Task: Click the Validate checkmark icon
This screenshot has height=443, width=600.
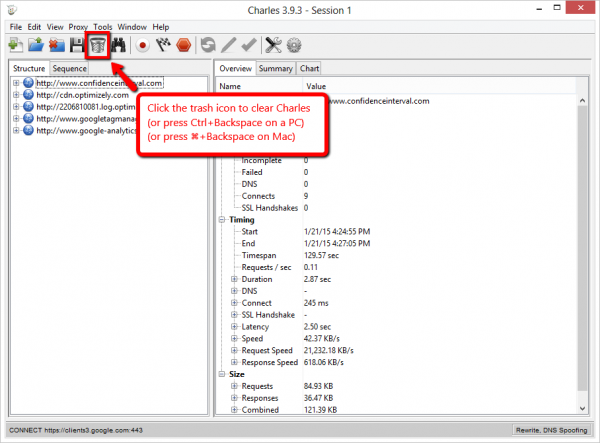Action: point(249,45)
